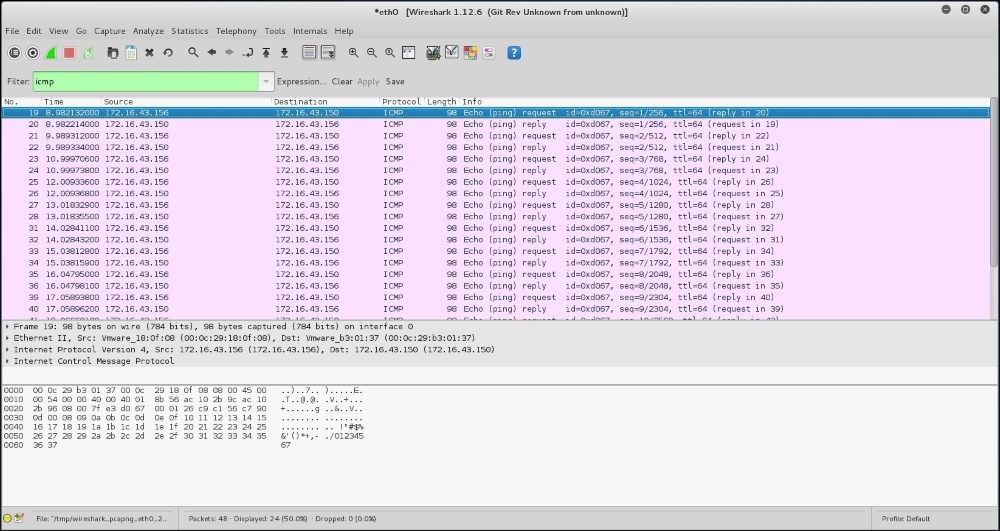
Task: Sort packets by the Time column
Action: pos(71,102)
